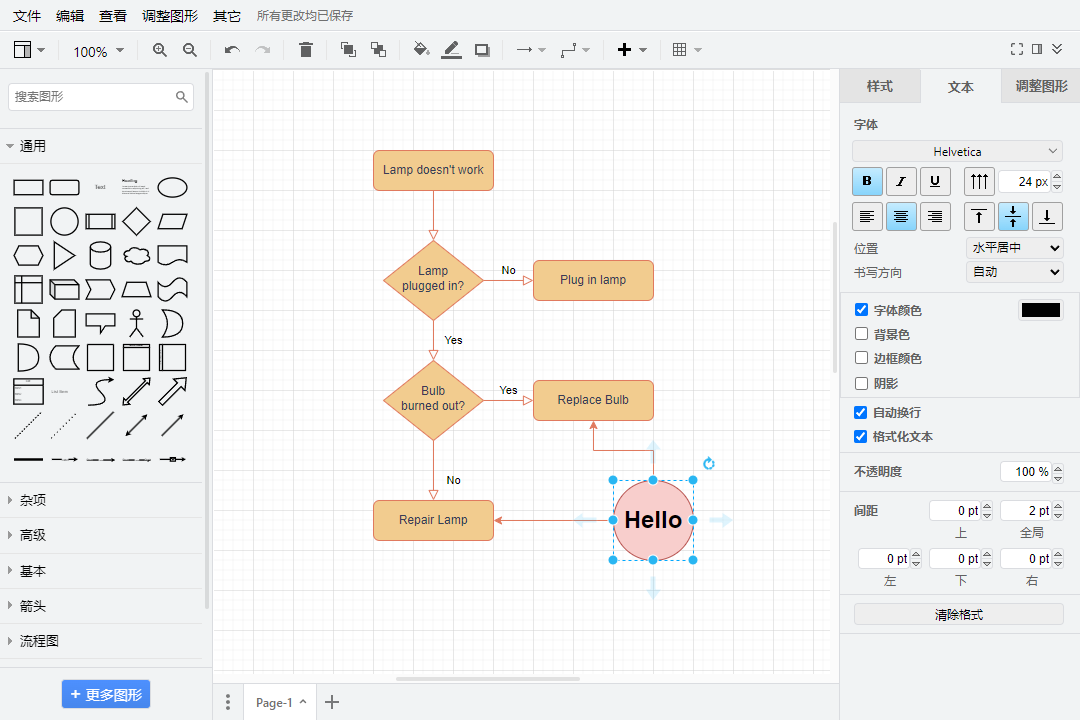
Task: Switch to the 样式 tab
Action: point(880,87)
